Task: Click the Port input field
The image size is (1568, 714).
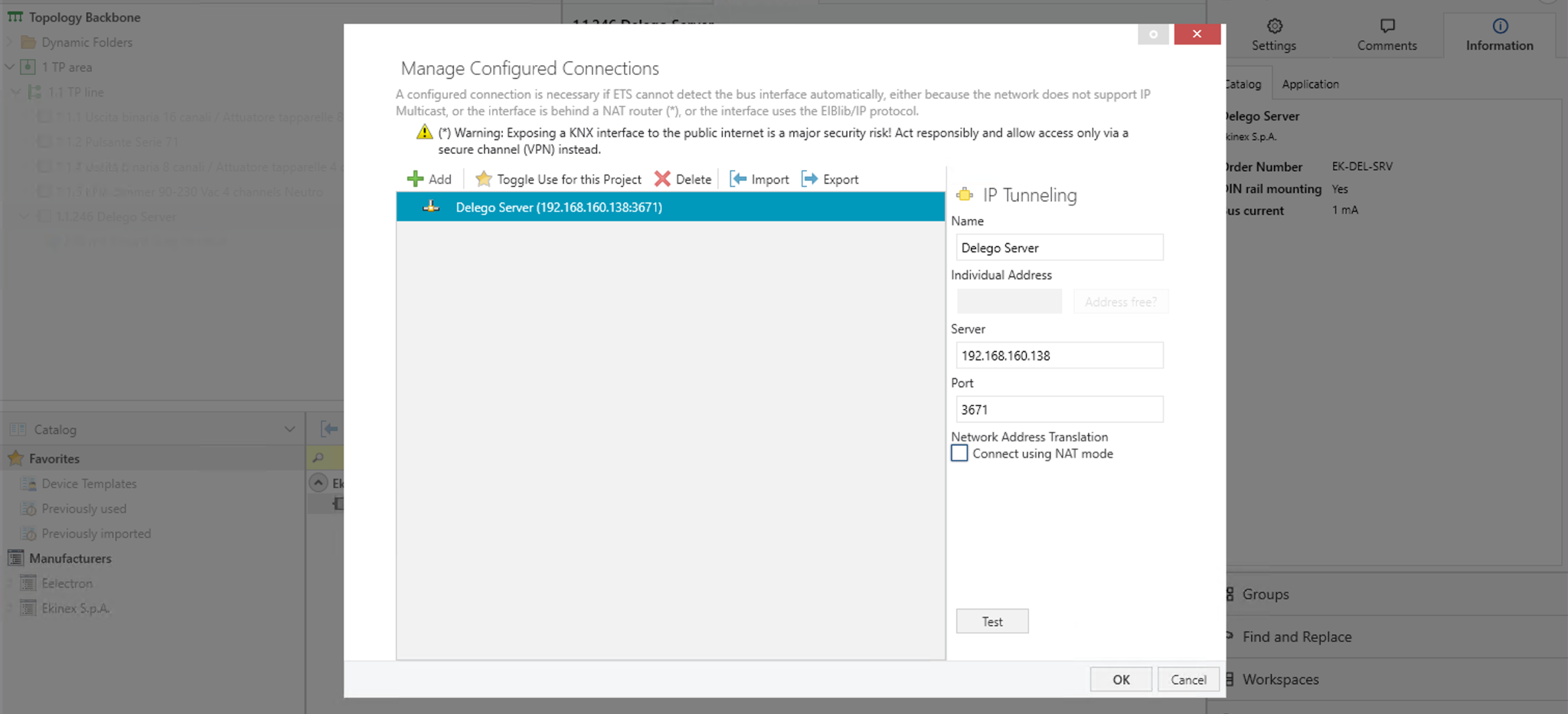Action: coord(1060,409)
